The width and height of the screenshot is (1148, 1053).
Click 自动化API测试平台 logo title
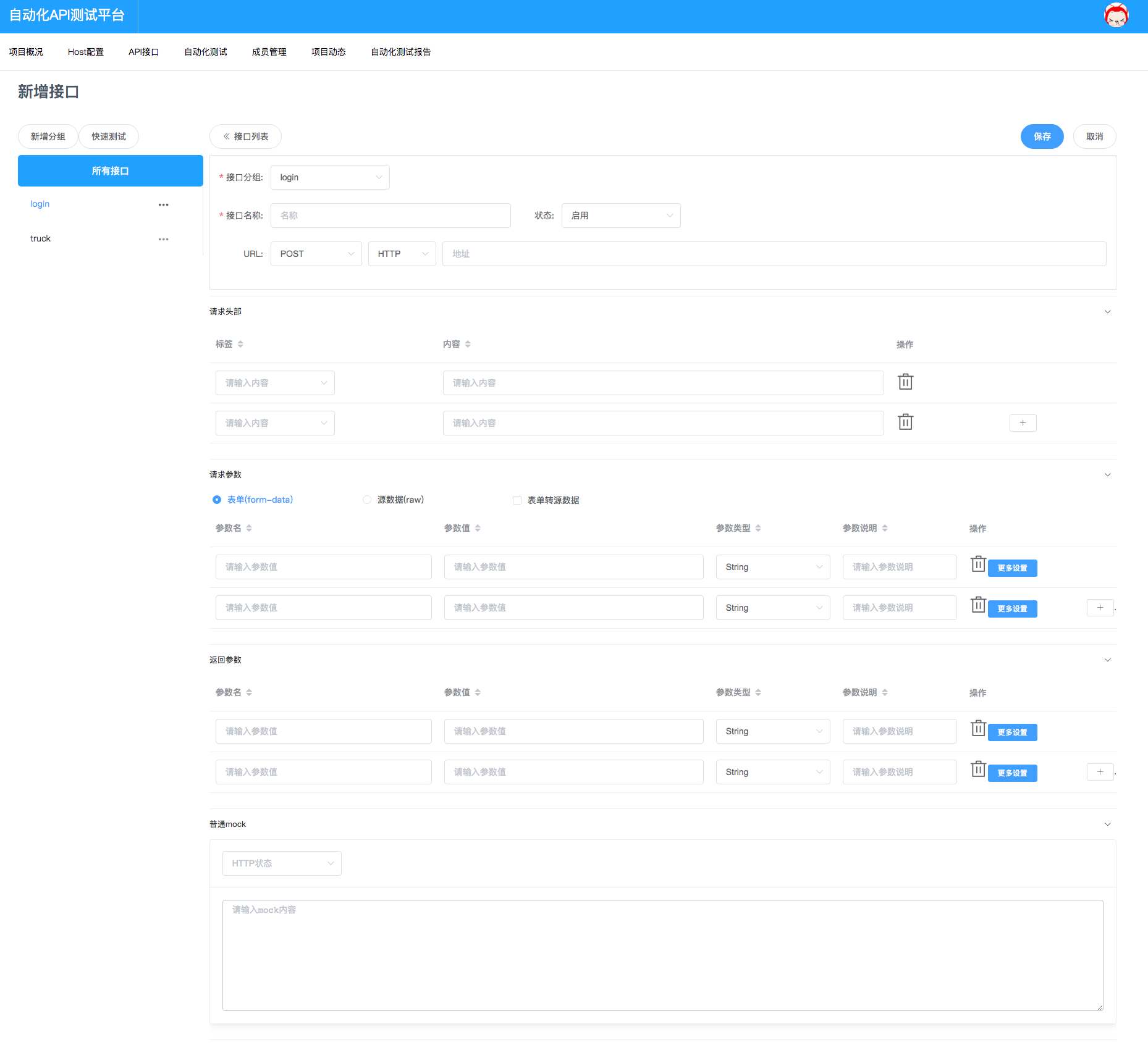[67, 15]
